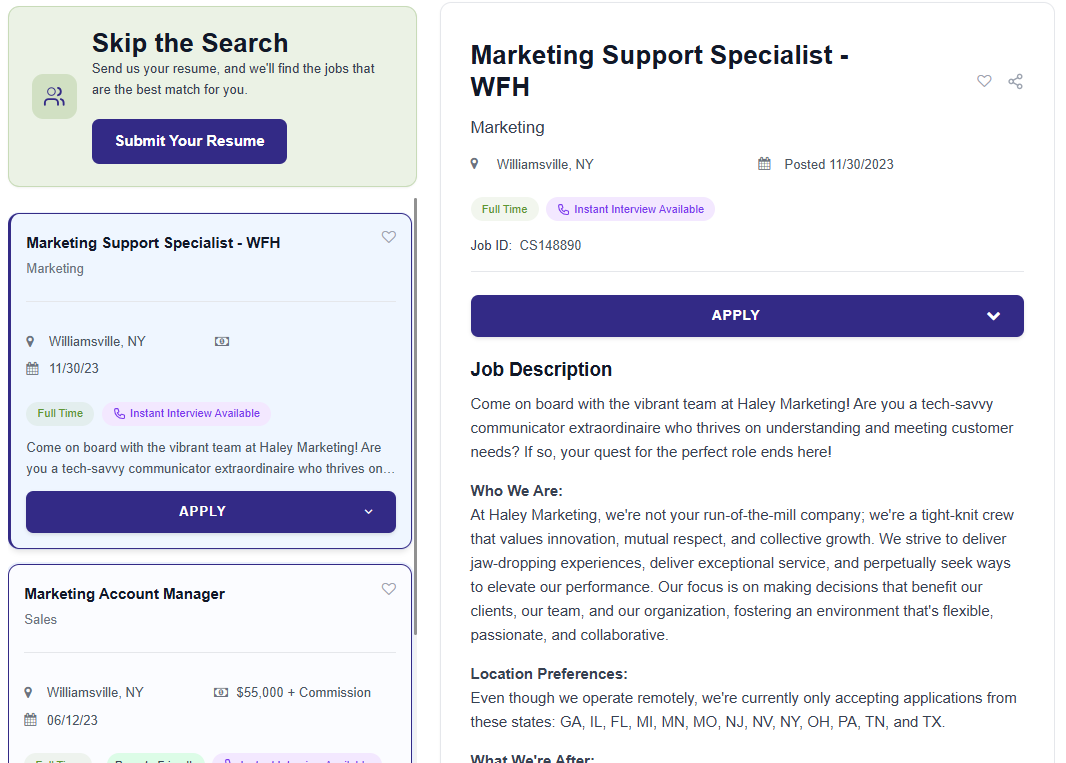Click the Full Time tag in job details
Image resolution: width=1066 pixels, height=763 pixels.
pos(504,210)
